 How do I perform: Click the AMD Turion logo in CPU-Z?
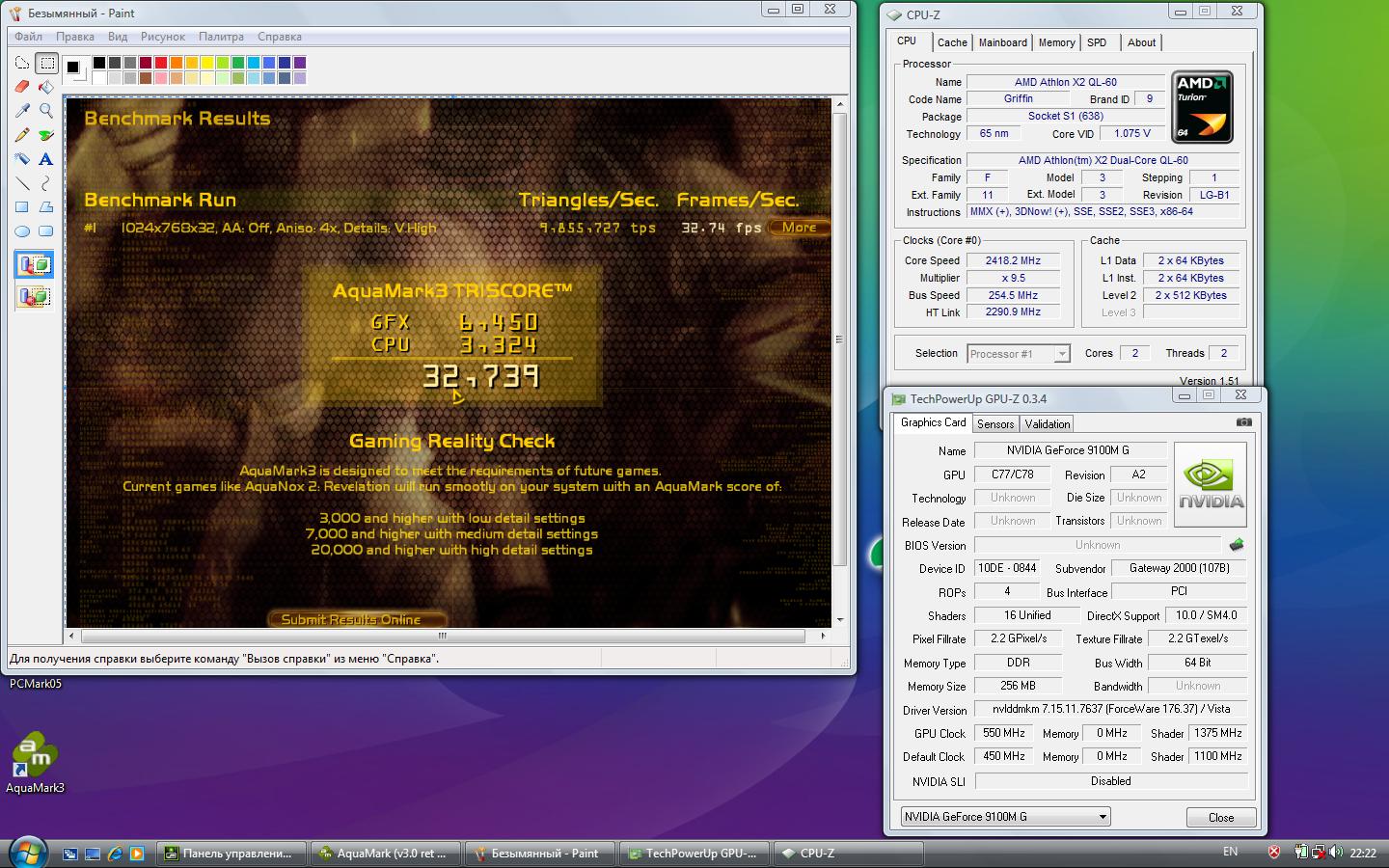tap(1202, 106)
